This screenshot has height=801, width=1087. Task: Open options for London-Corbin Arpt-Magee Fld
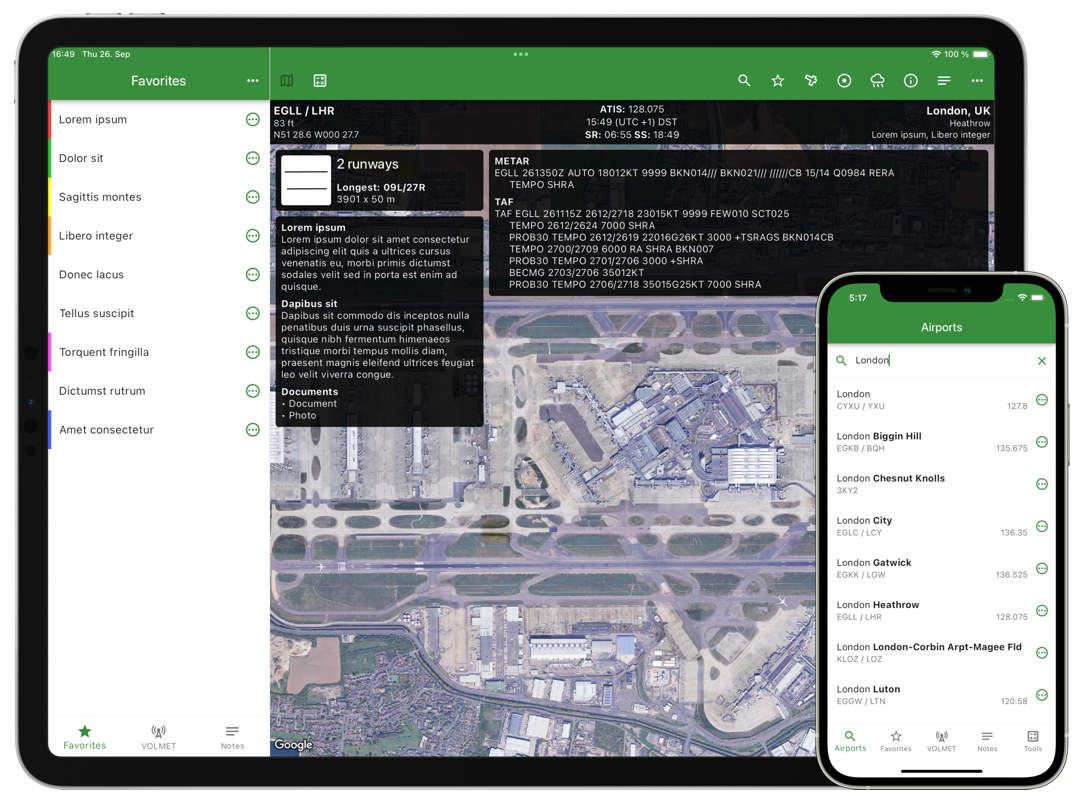1041,653
